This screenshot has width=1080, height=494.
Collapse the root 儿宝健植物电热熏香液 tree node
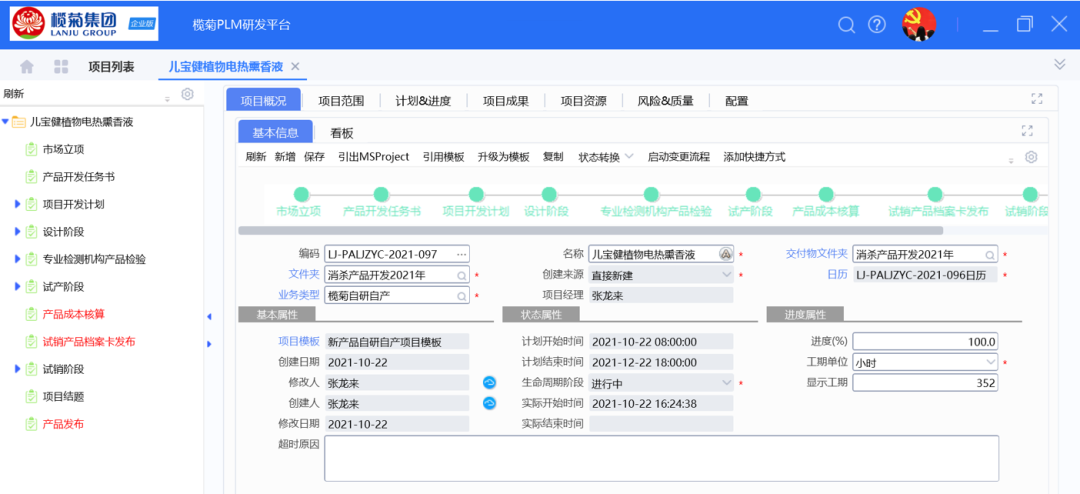pyautogui.click(x=6, y=122)
